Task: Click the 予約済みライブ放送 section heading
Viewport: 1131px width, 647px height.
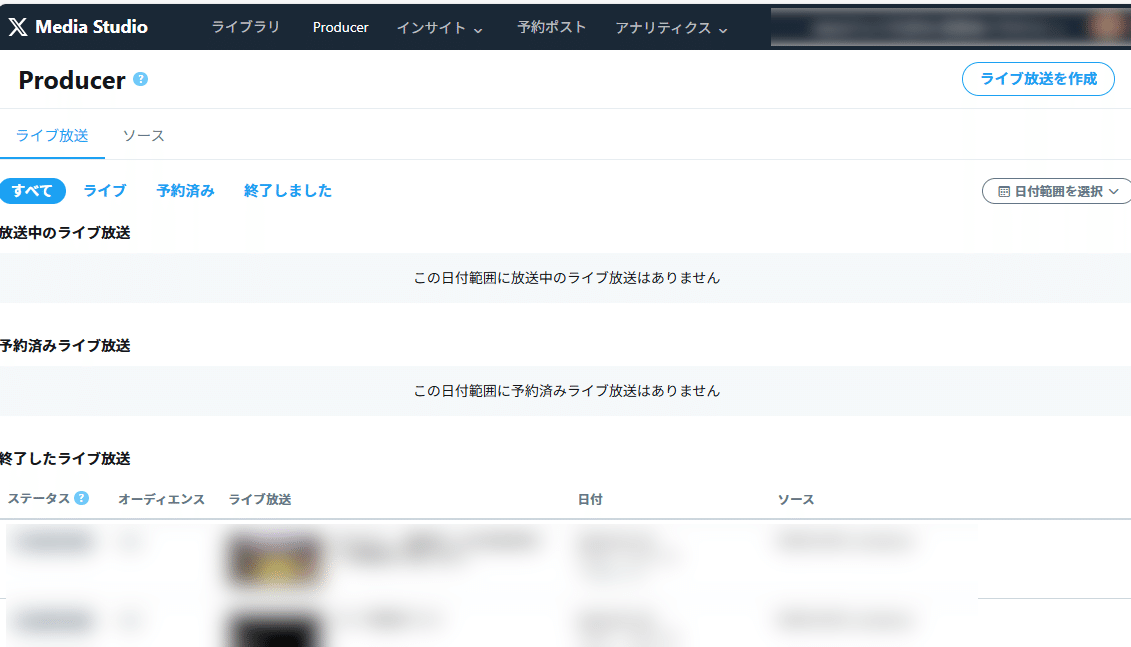Action: (x=65, y=345)
